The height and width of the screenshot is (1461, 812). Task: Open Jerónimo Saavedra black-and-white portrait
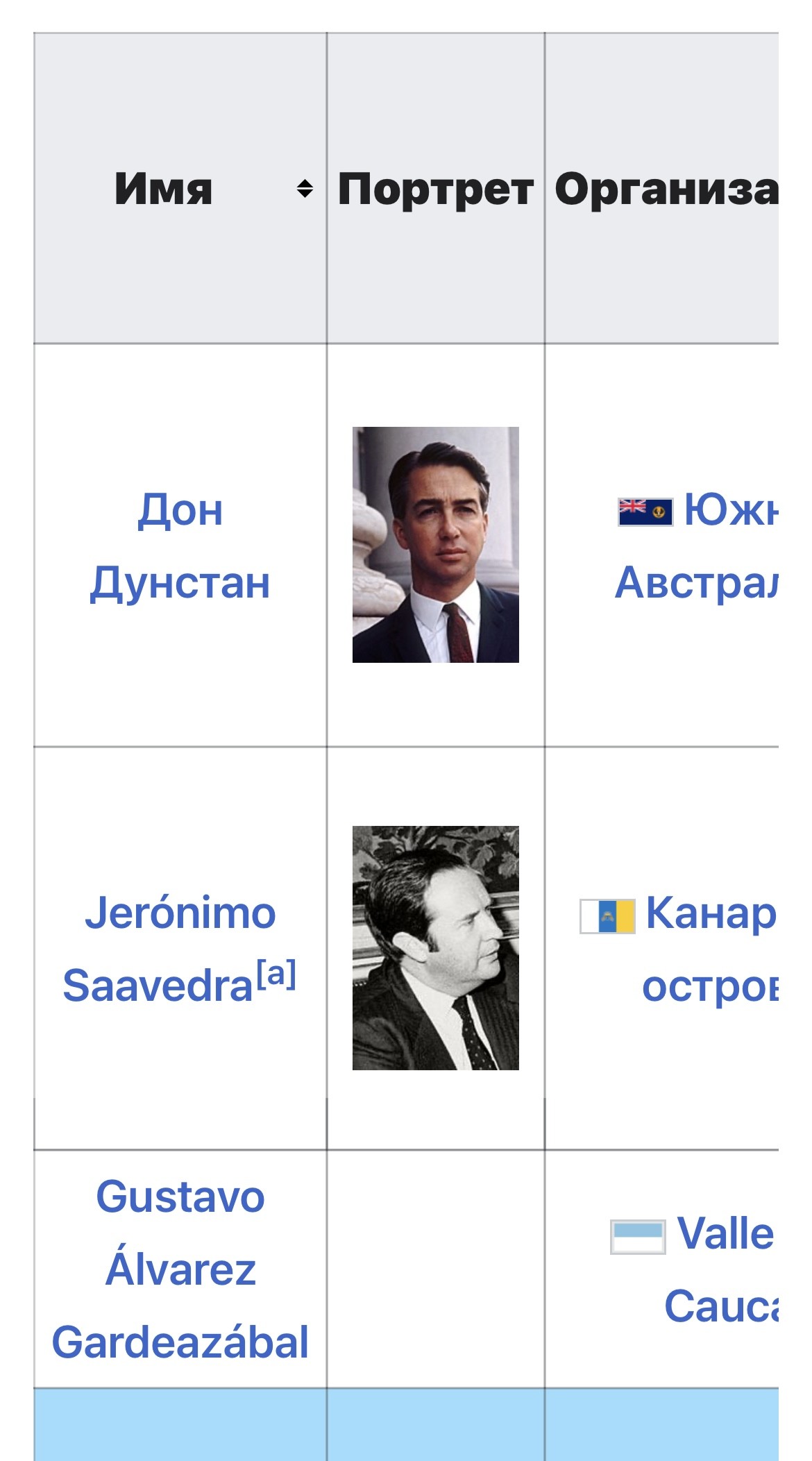point(436,948)
